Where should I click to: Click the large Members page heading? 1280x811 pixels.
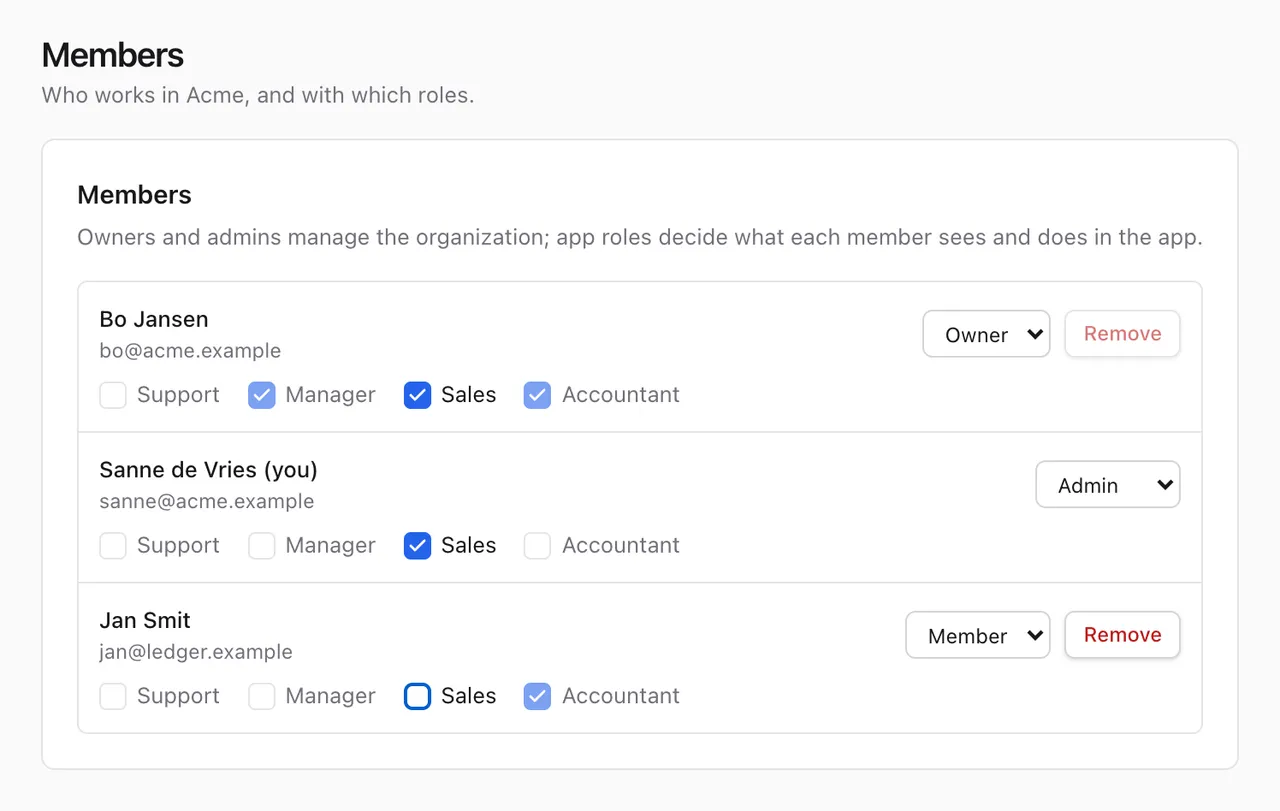click(x=113, y=55)
